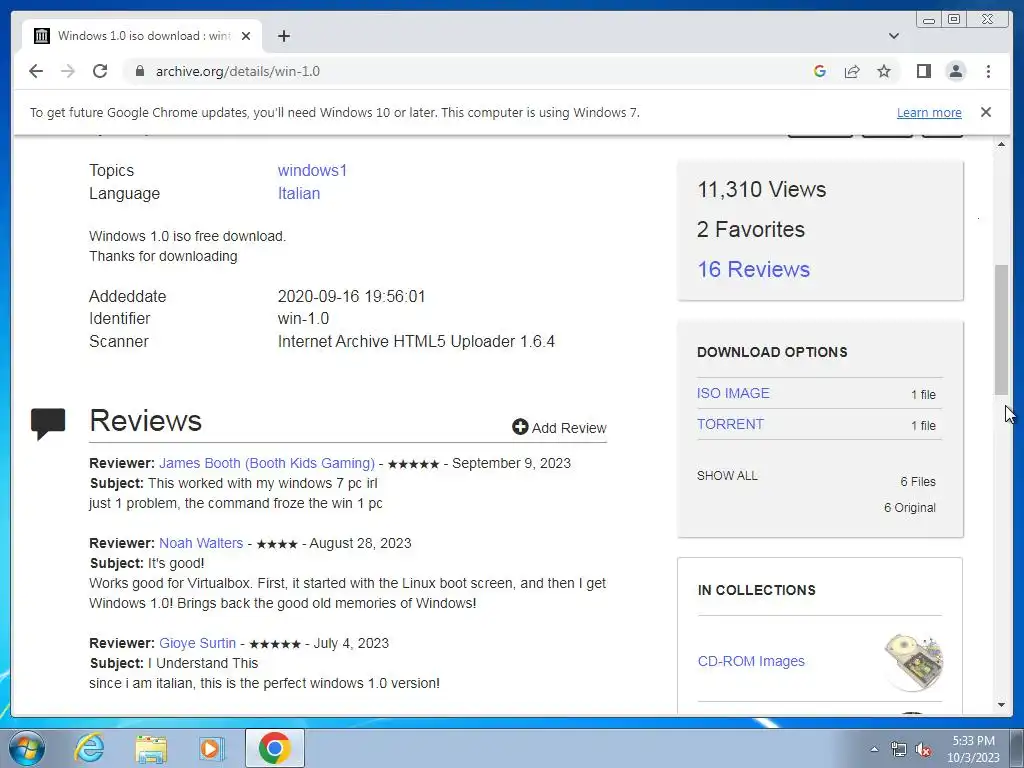Open reviewer James Booth's profile
Image resolution: width=1024 pixels, height=768 pixels.
pos(266,463)
